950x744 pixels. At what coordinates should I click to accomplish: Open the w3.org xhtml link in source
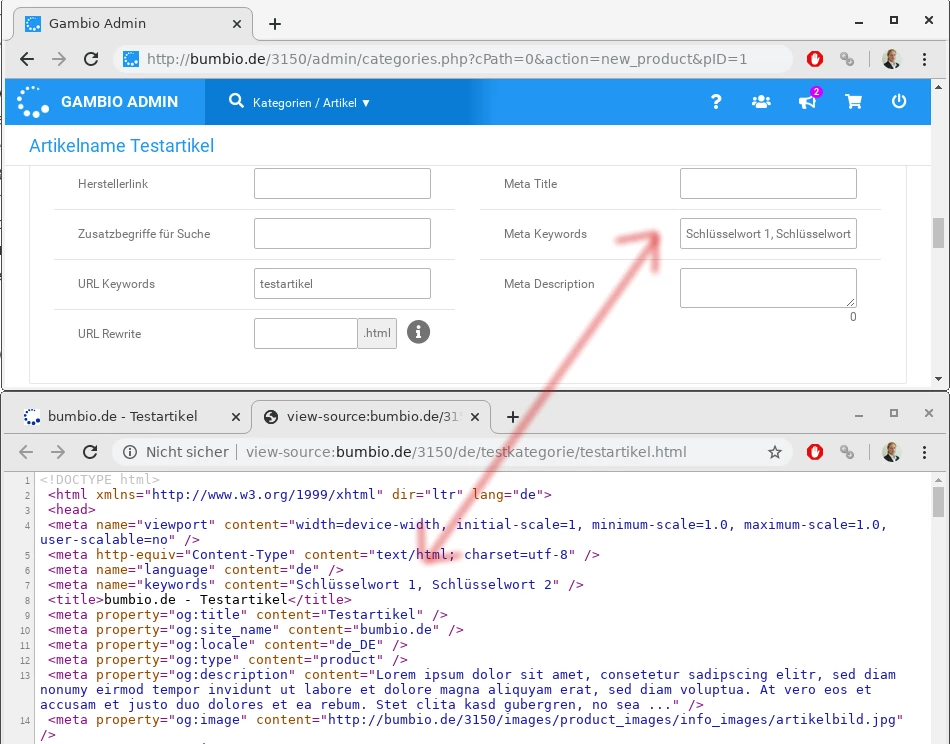pos(264,494)
